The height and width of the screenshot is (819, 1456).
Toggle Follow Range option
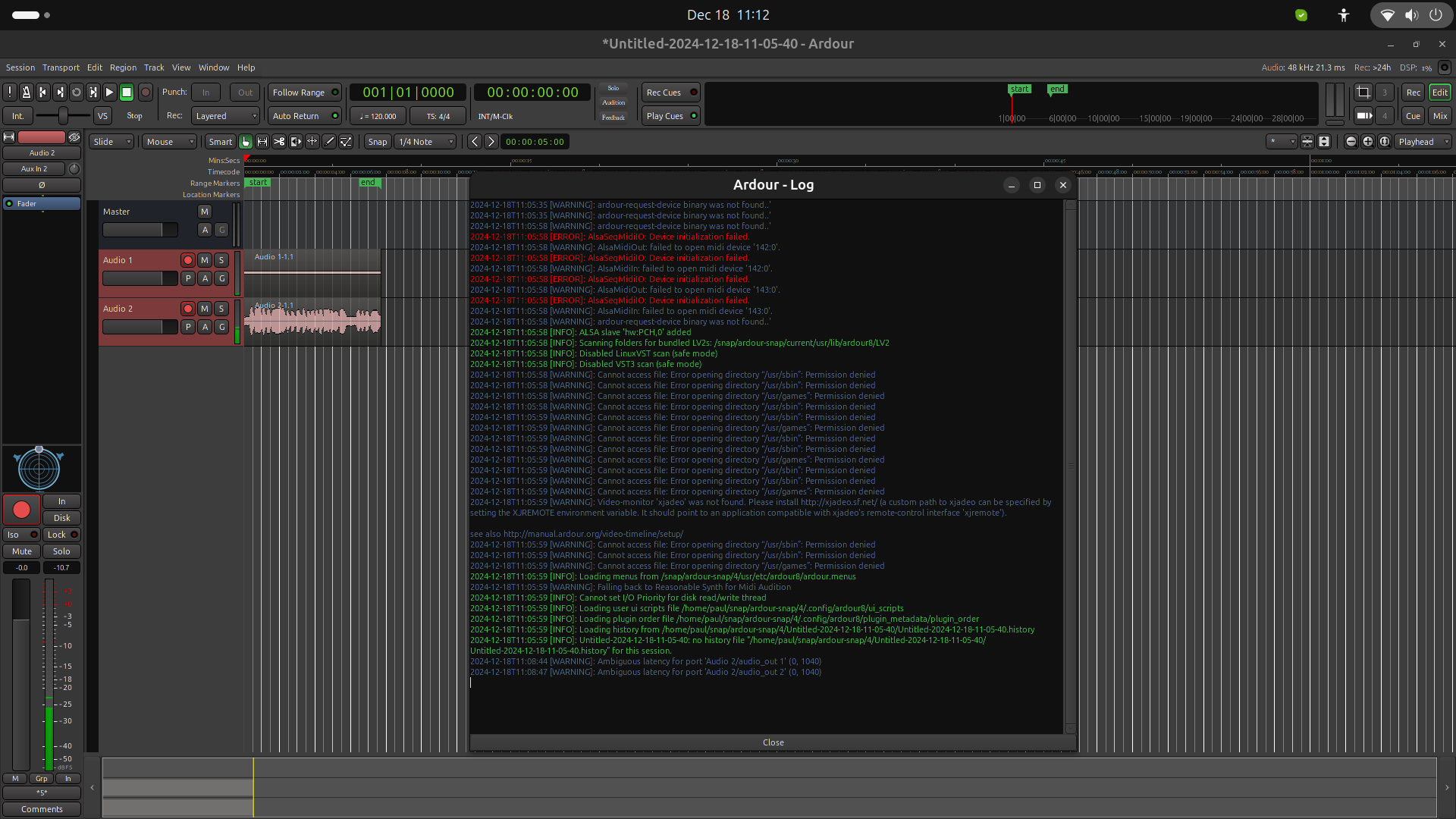(x=305, y=93)
